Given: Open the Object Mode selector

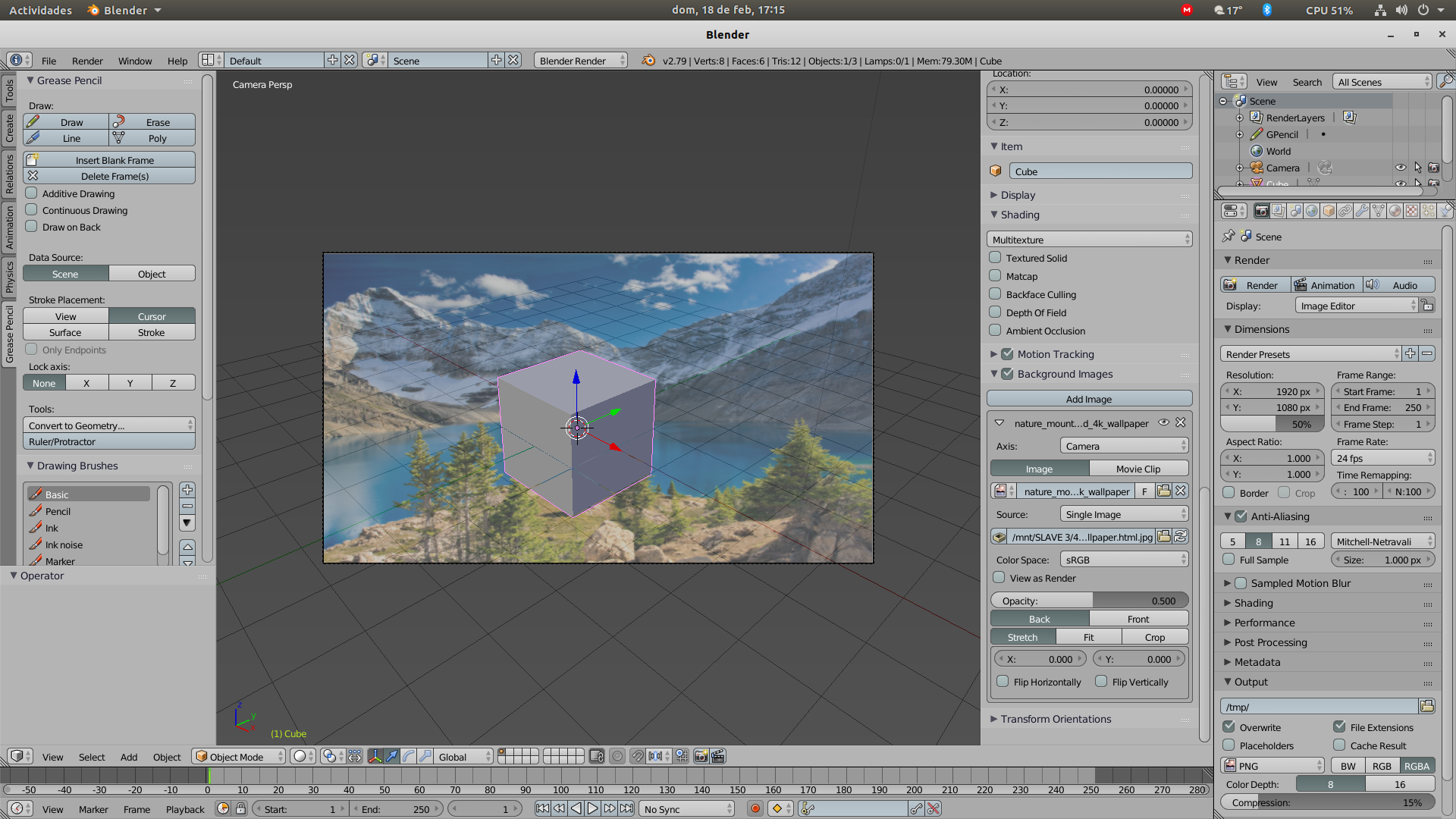Looking at the screenshot, I should point(239,757).
